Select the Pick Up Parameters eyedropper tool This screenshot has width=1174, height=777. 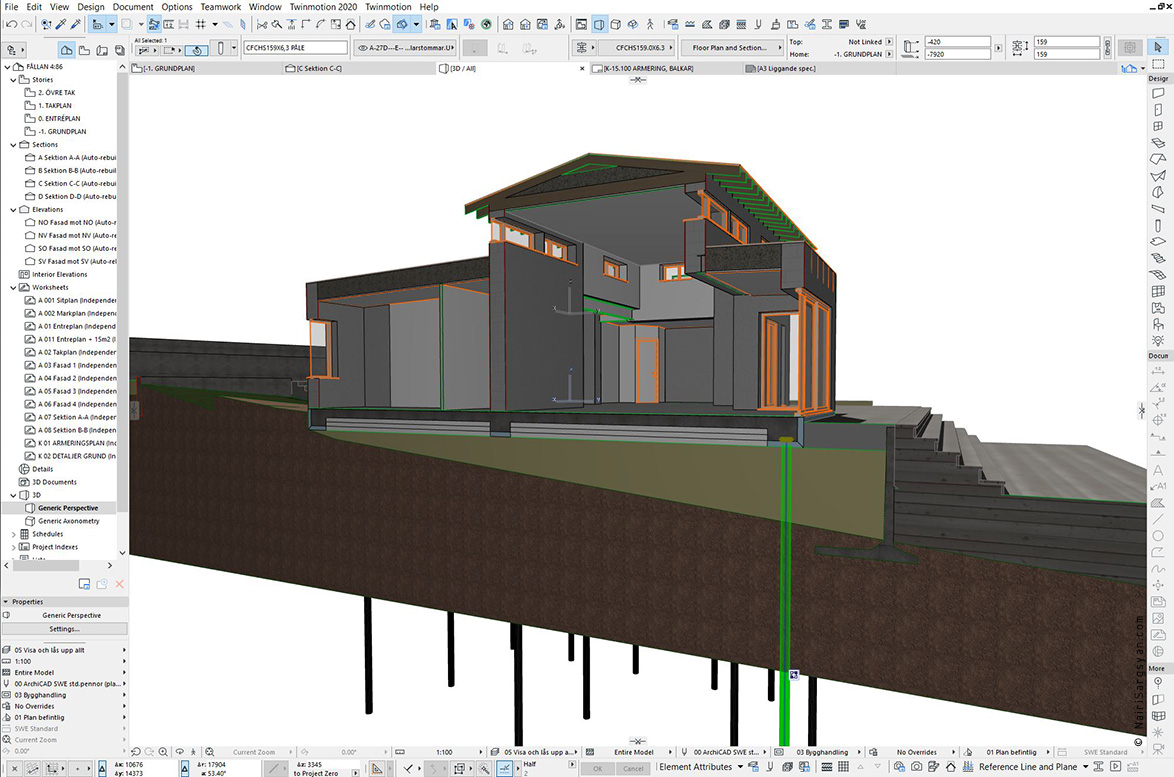click(61, 24)
